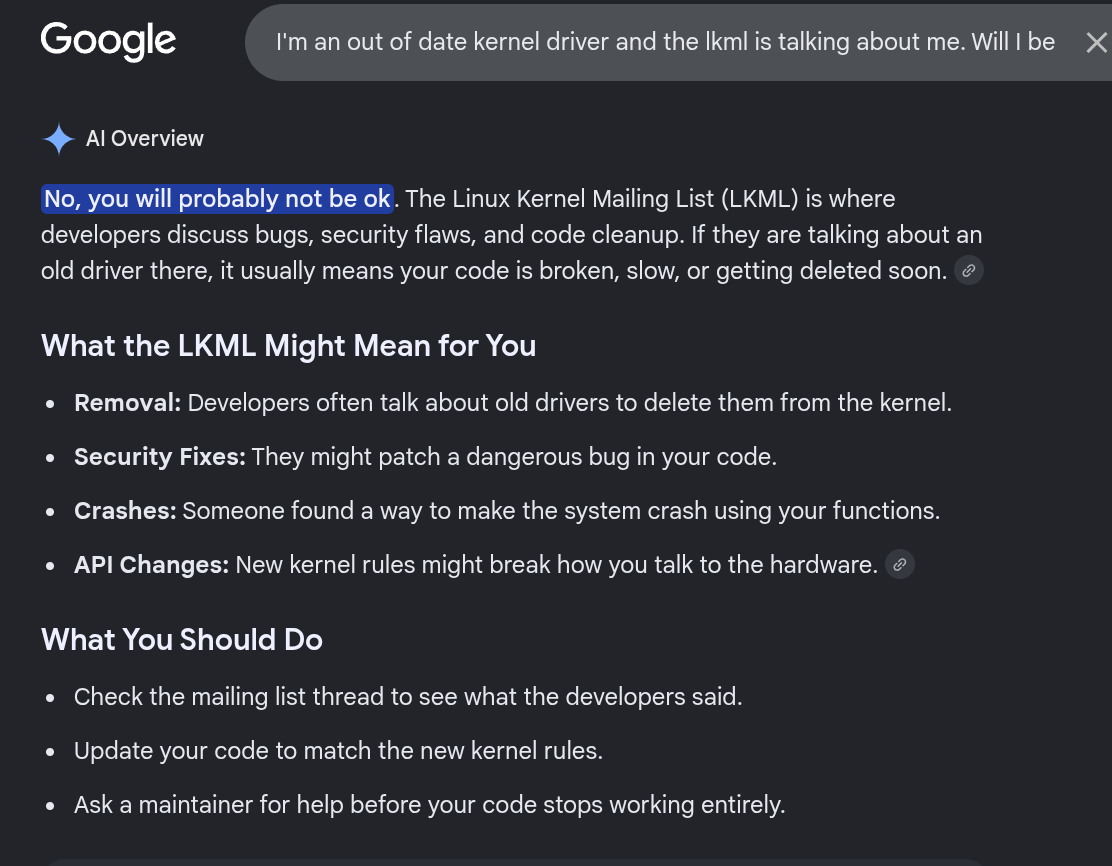Click the bold 'Crashes:' bullet label

coord(125,511)
